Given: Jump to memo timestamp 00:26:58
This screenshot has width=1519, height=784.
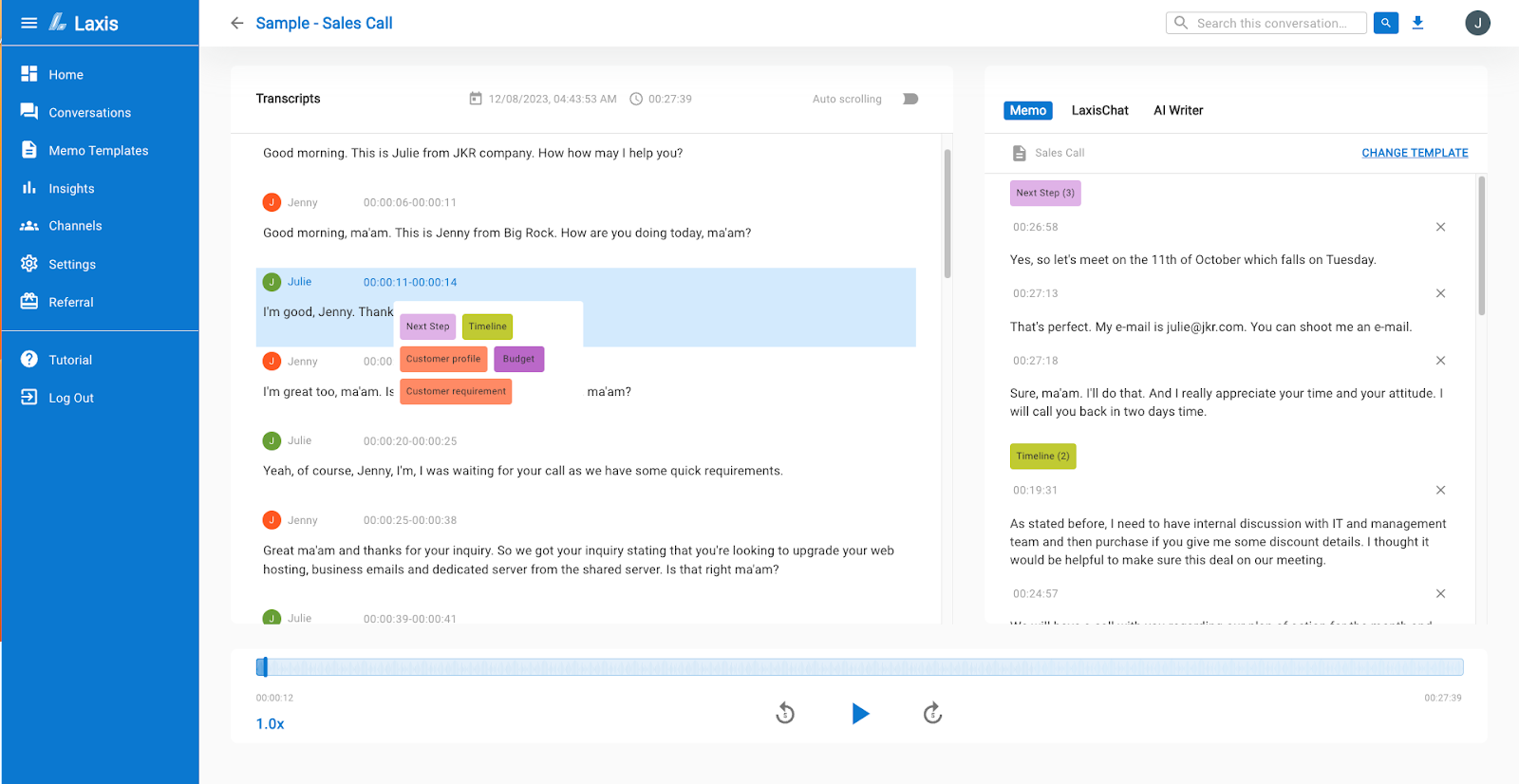Looking at the screenshot, I should click(1035, 227).
